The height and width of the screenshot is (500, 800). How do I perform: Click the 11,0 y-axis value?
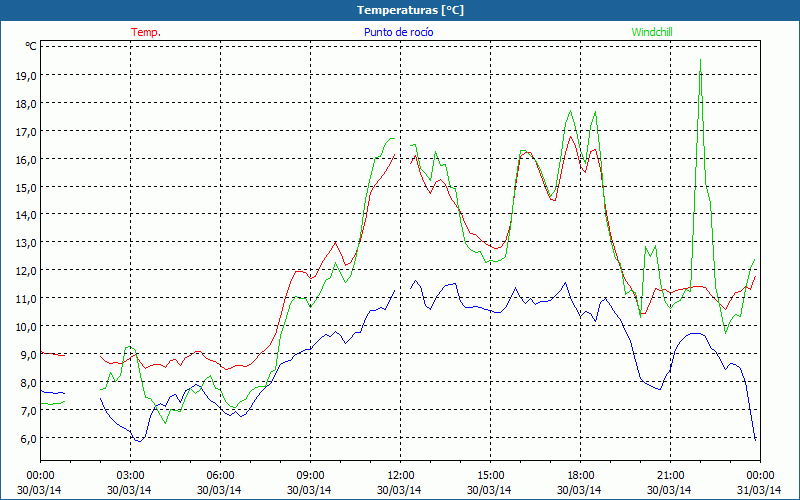(26, 298)
